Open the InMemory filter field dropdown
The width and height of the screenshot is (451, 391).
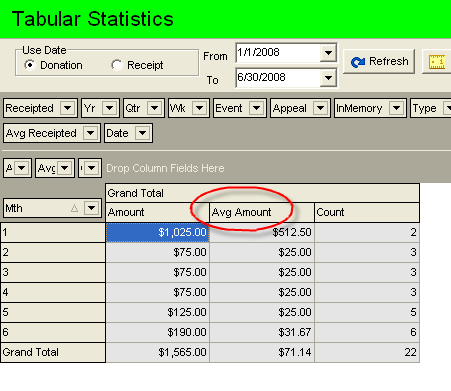[396, 108]
